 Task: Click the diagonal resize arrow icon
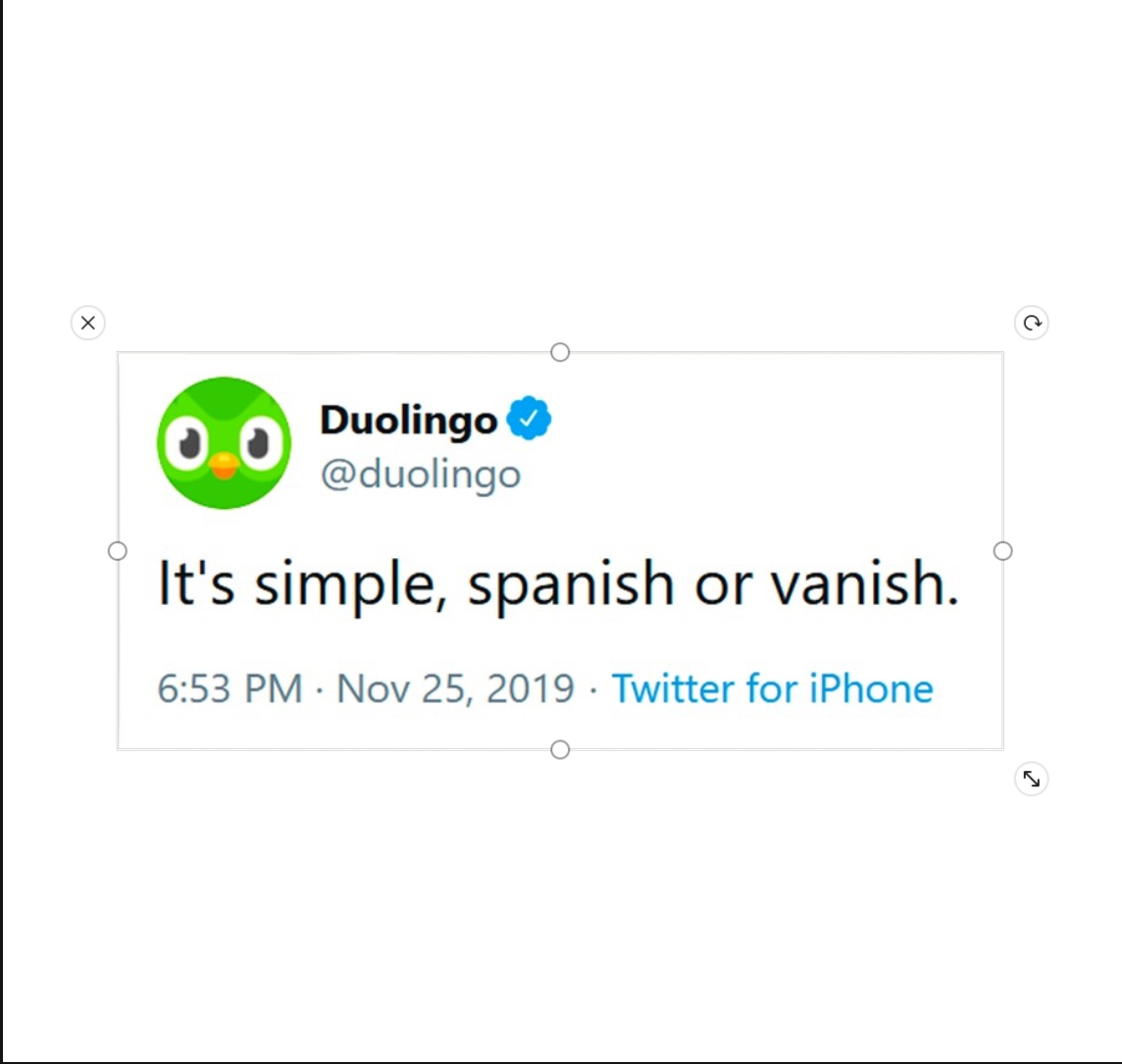coord(1032,779)
